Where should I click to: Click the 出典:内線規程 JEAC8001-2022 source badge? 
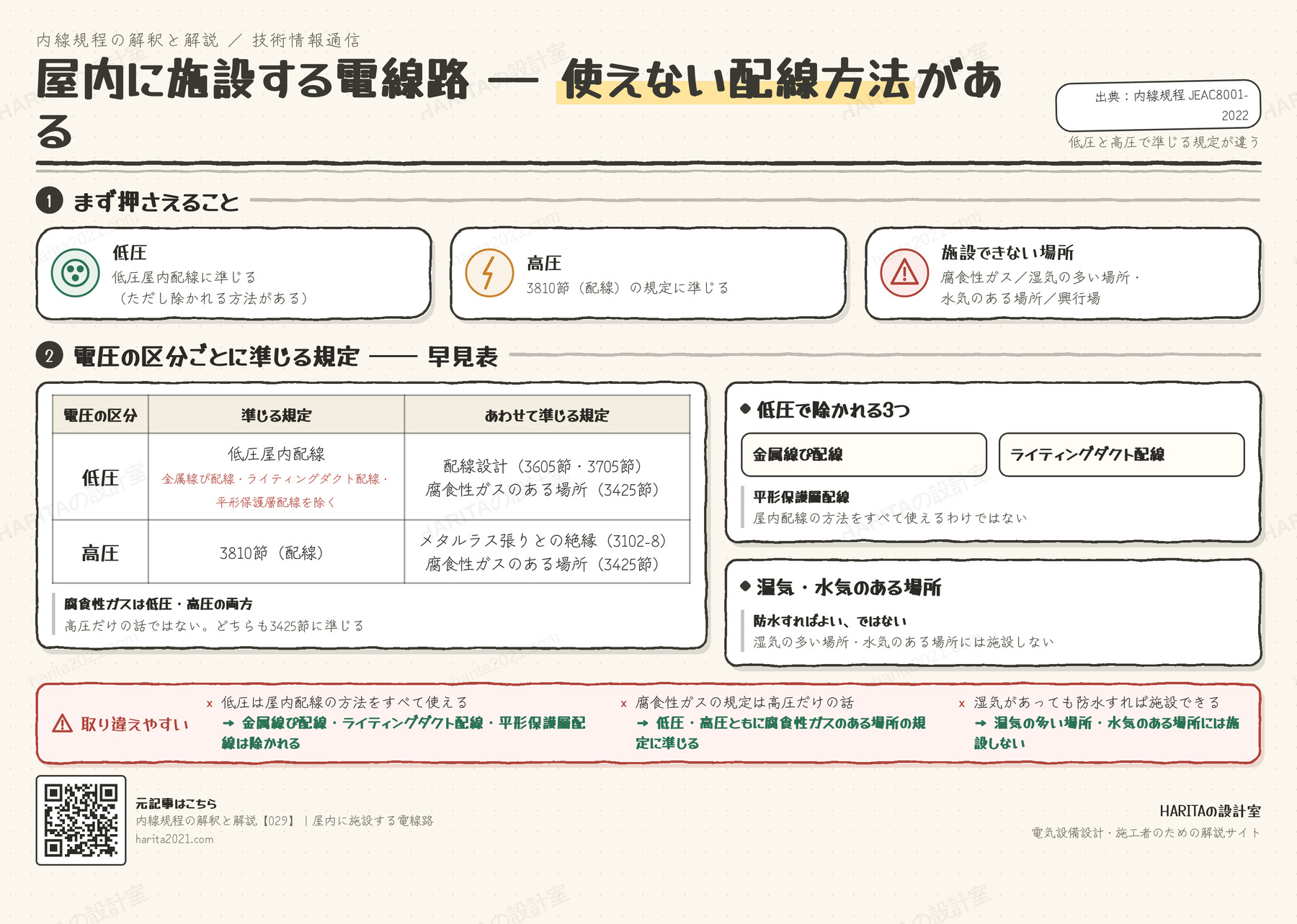coord(1158,105)
